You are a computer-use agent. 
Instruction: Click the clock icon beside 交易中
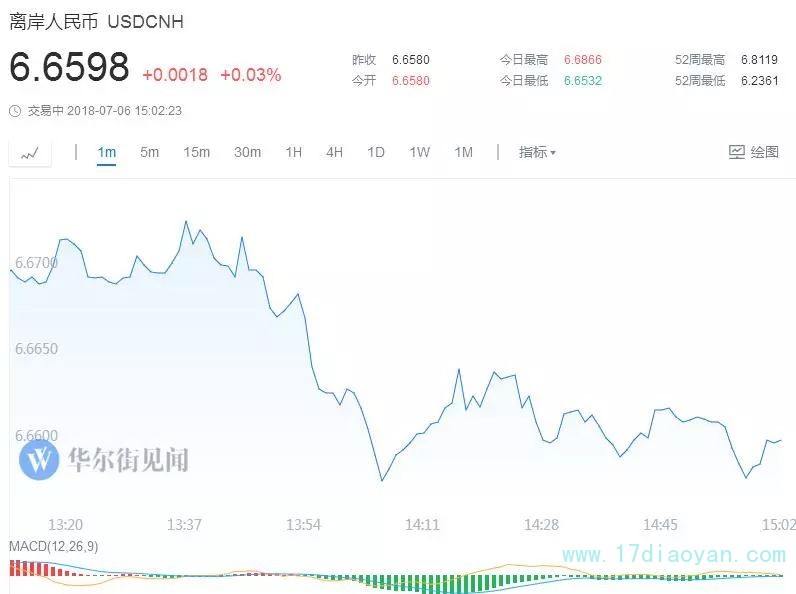click(14, 111)
